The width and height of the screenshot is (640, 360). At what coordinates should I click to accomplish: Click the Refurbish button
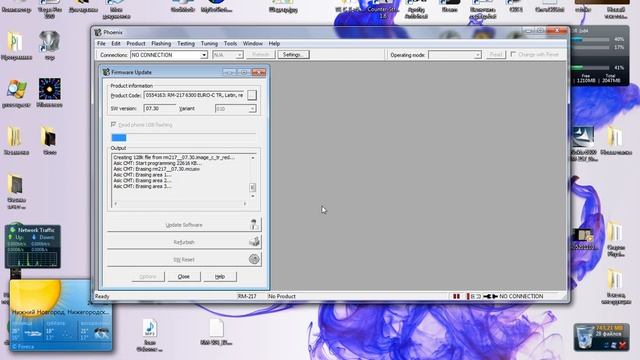(184, 242)
